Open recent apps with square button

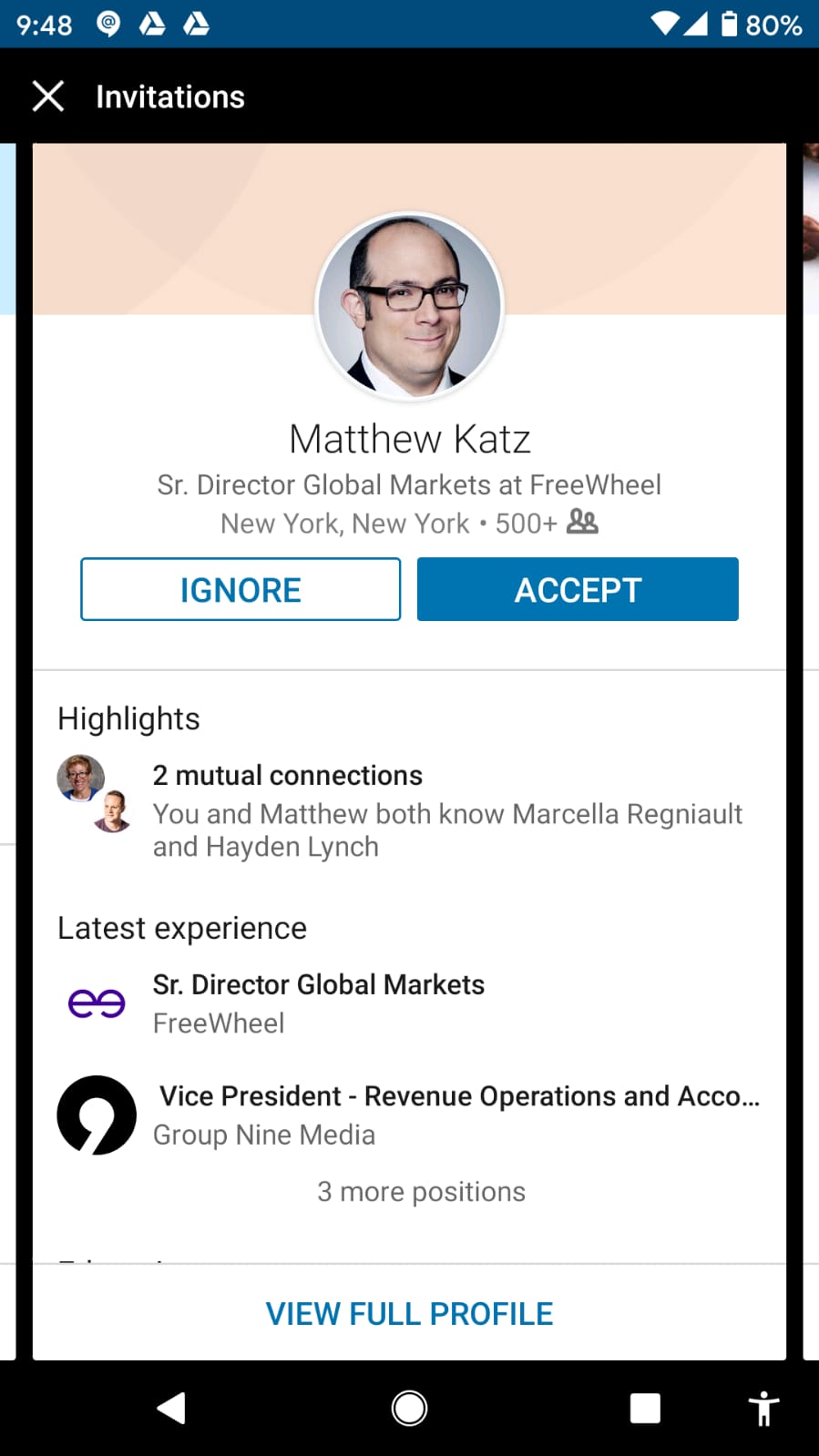645,1408
